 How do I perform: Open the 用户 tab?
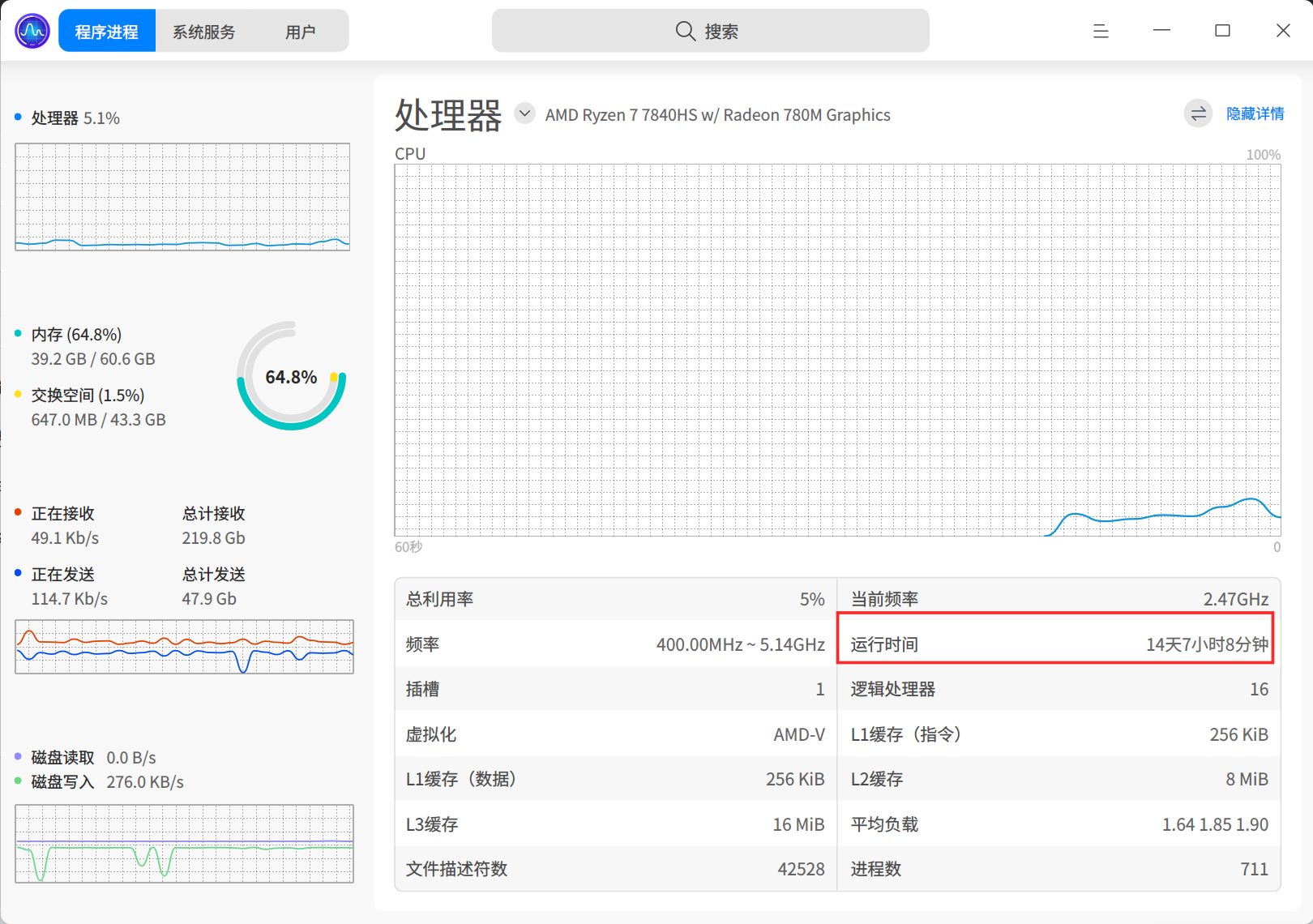coord(301,32)
